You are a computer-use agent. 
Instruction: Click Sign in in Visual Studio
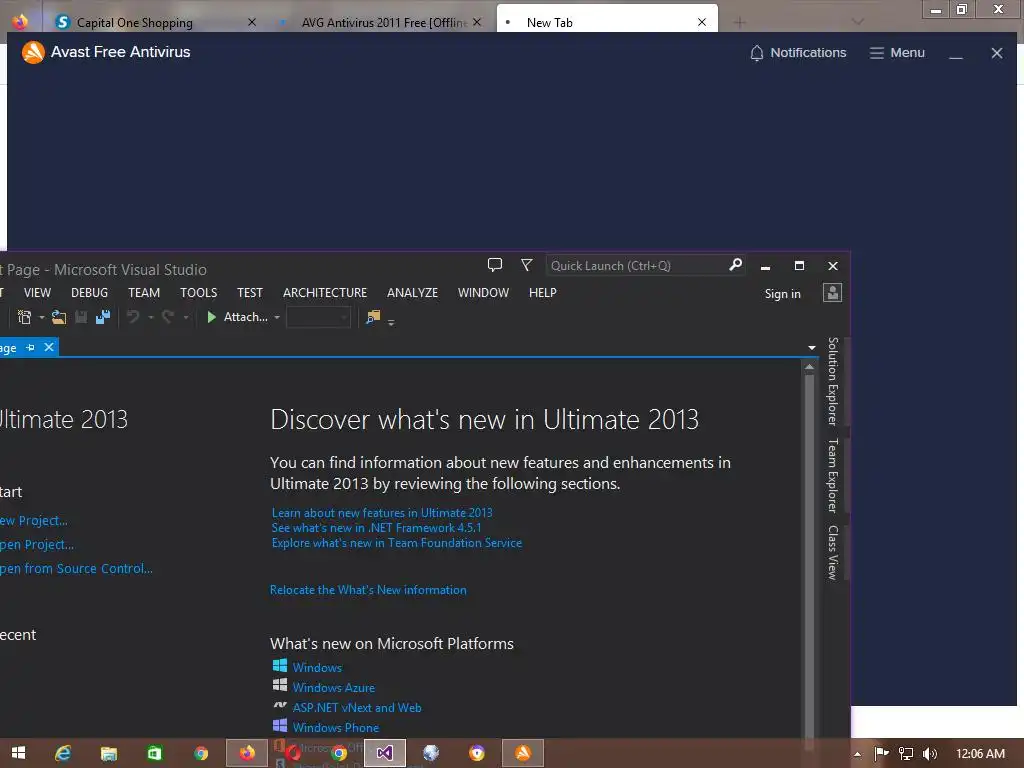[782, 294]
